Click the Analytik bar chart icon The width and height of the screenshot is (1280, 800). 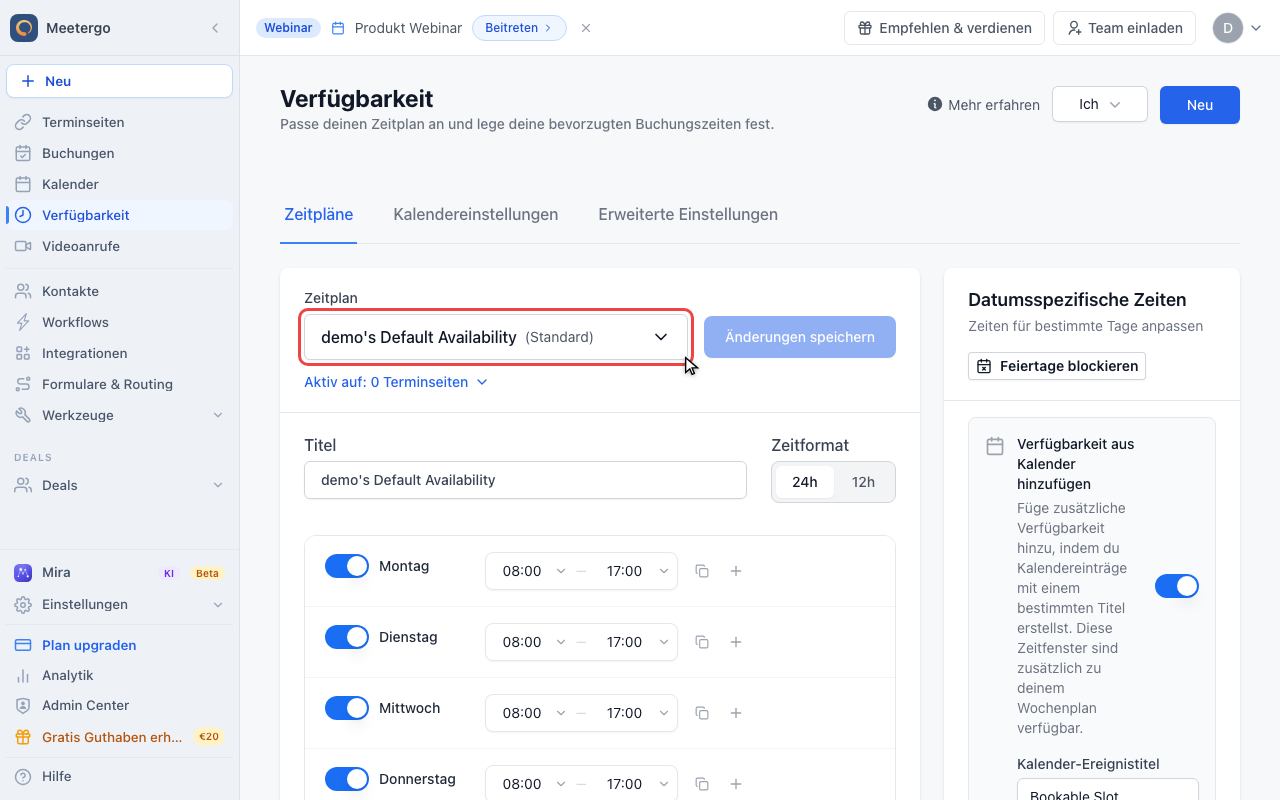(x=23, y=675)
